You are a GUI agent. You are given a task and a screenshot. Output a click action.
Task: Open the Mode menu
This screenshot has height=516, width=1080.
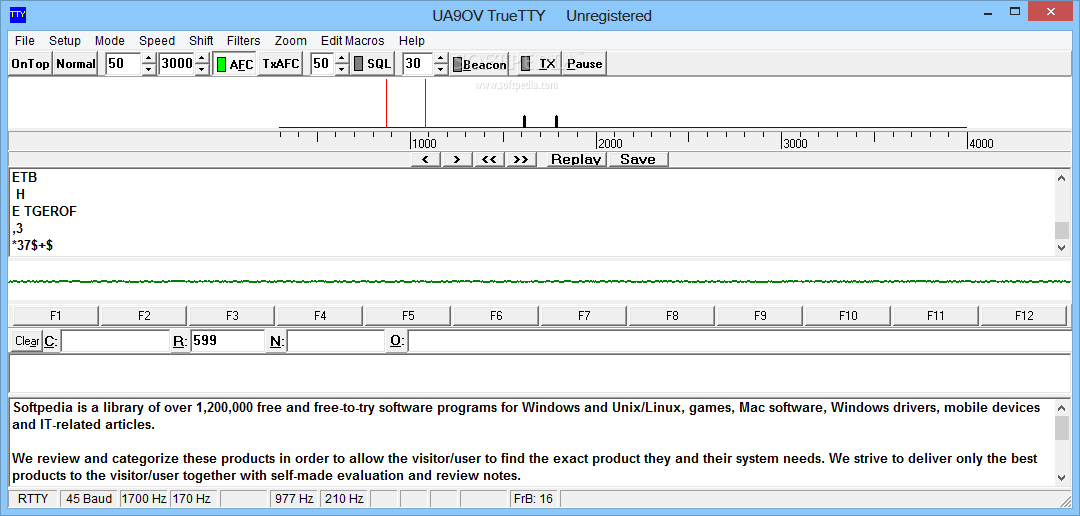[110, 41]
